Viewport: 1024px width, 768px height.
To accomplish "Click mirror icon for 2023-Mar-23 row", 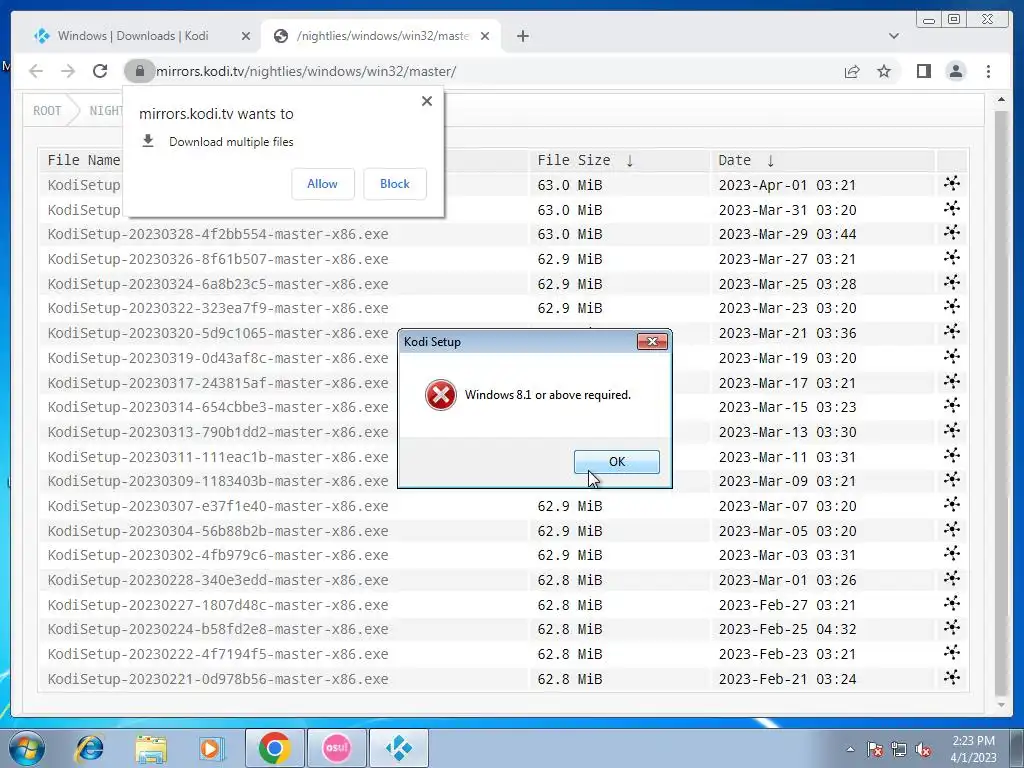I will (x=952, y=306).
